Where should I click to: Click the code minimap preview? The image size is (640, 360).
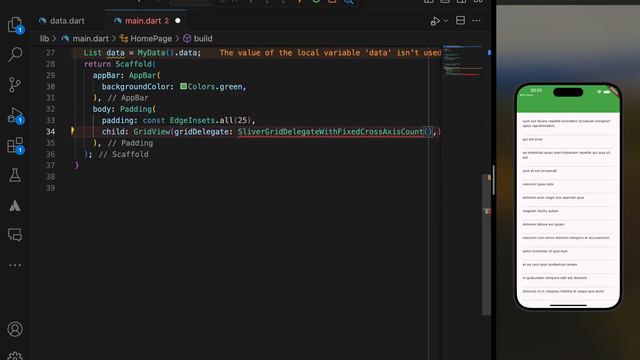(462, 61)
